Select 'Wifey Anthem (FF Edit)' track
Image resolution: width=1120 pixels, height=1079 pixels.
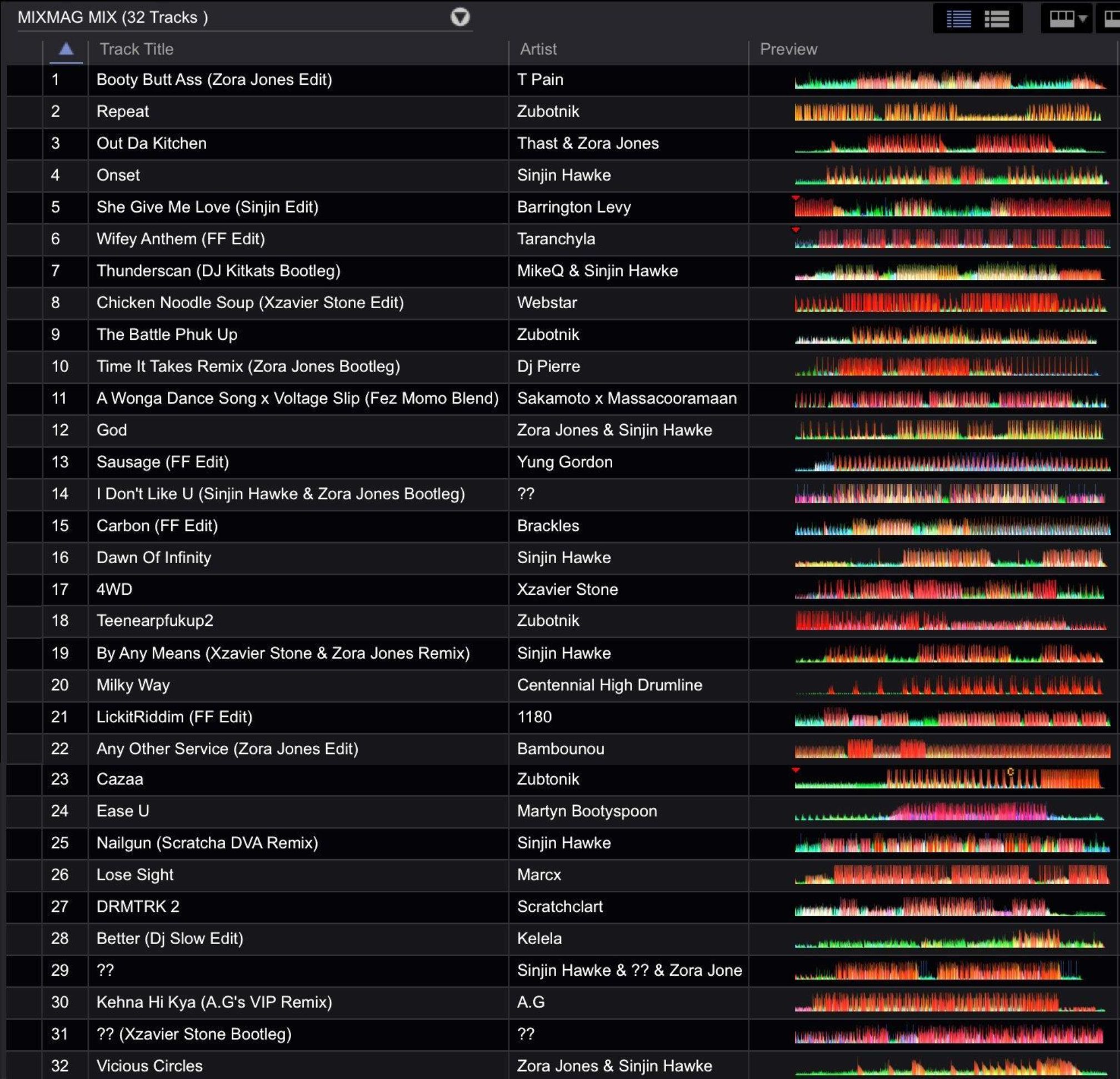[x=181, y=239]
